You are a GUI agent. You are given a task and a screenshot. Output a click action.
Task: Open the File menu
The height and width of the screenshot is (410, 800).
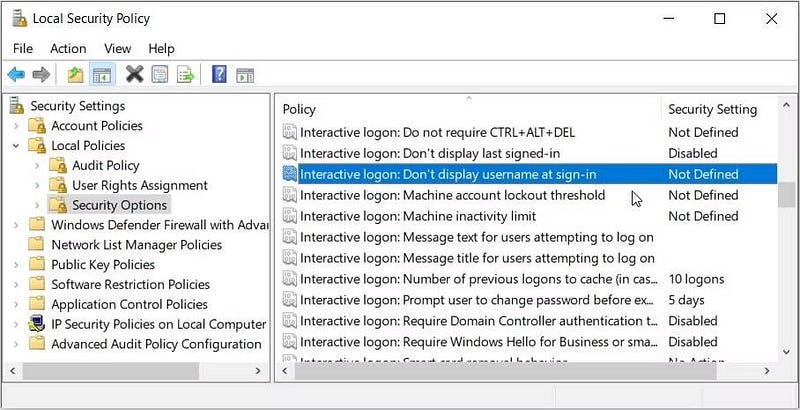tap(23, 48)
